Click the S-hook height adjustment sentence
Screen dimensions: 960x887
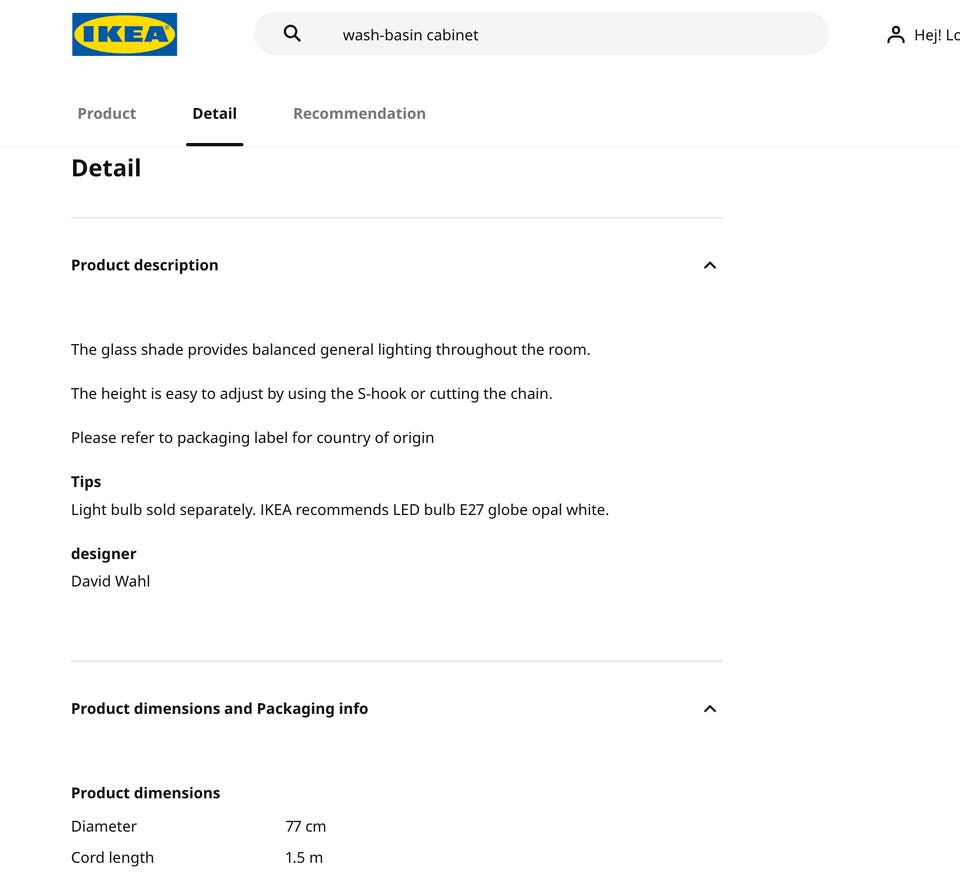[312, 394]
